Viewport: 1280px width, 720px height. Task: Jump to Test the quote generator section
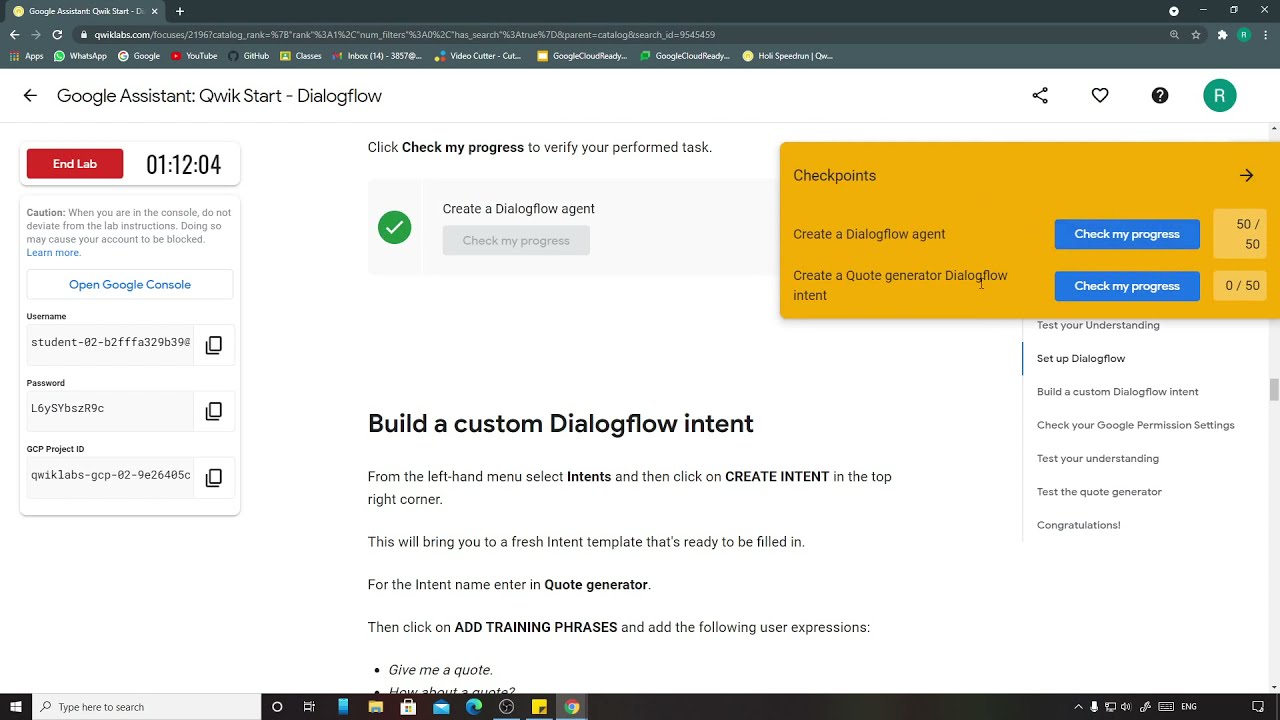coord(1099,492)
